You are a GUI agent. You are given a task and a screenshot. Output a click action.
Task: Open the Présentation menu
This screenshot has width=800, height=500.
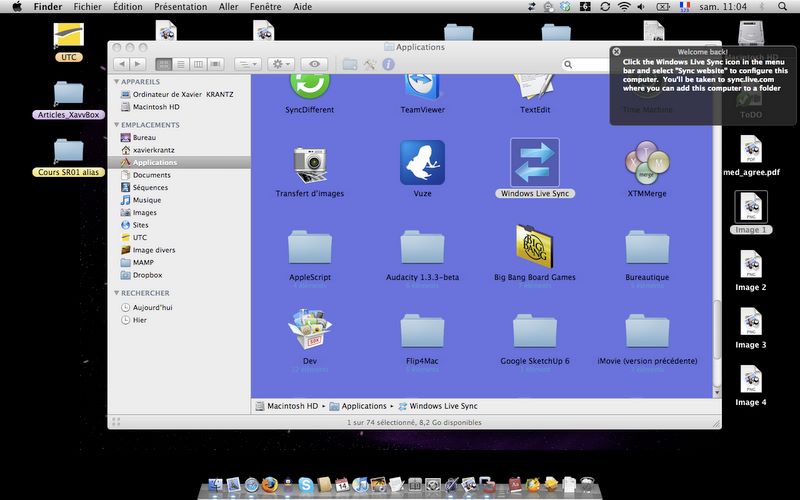(x=181, y=7)
